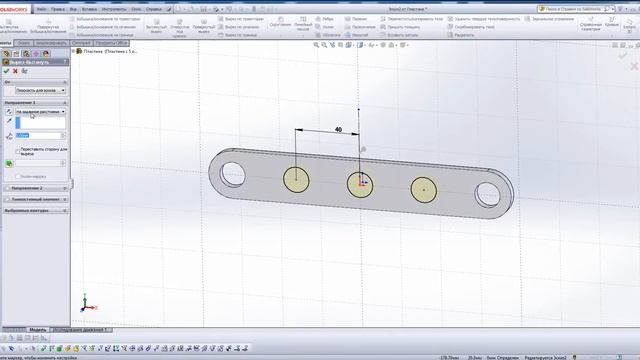Expand the Thin Feature section chevron

tap(65, 199)
